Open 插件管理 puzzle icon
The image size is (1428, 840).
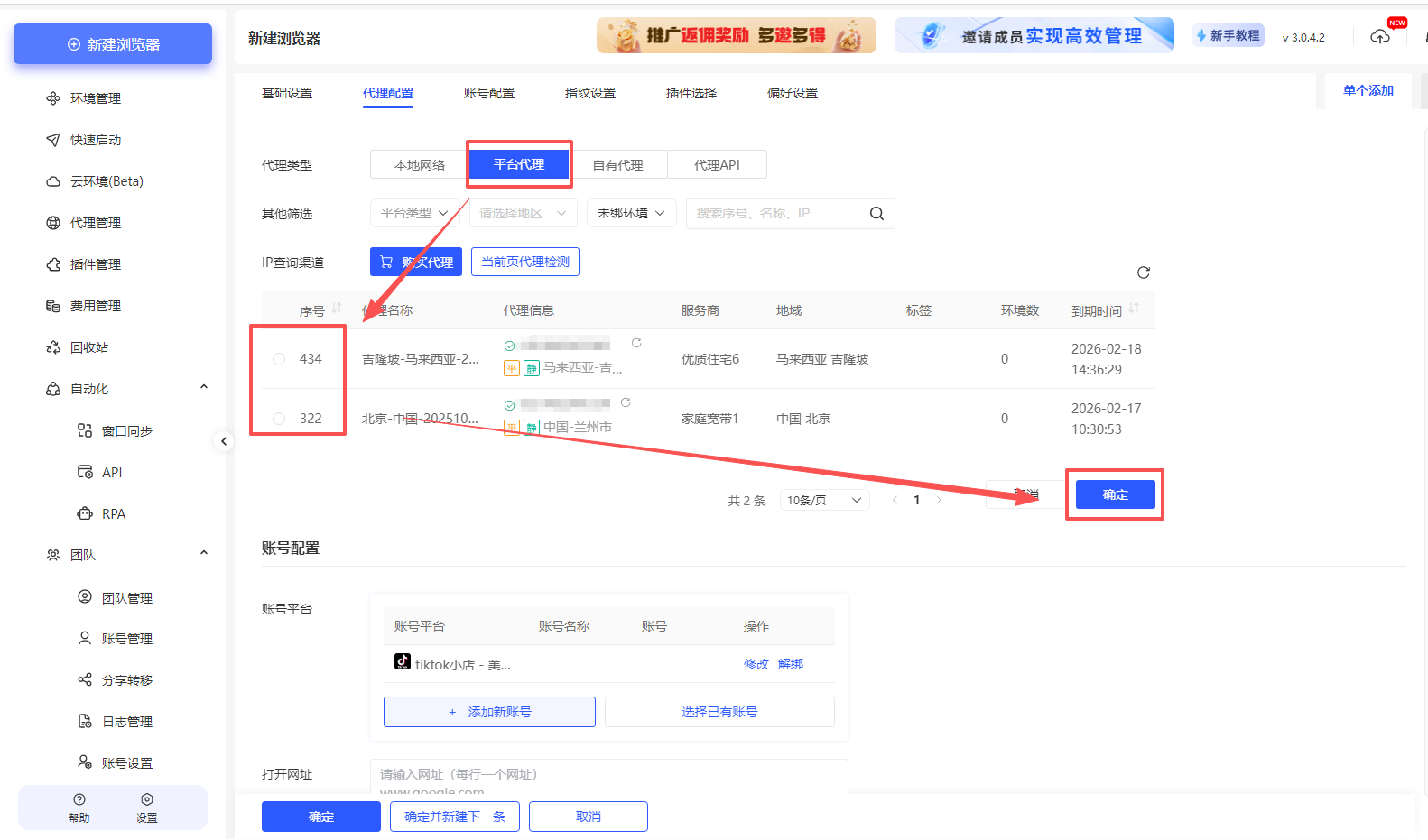tap(53, 264)
